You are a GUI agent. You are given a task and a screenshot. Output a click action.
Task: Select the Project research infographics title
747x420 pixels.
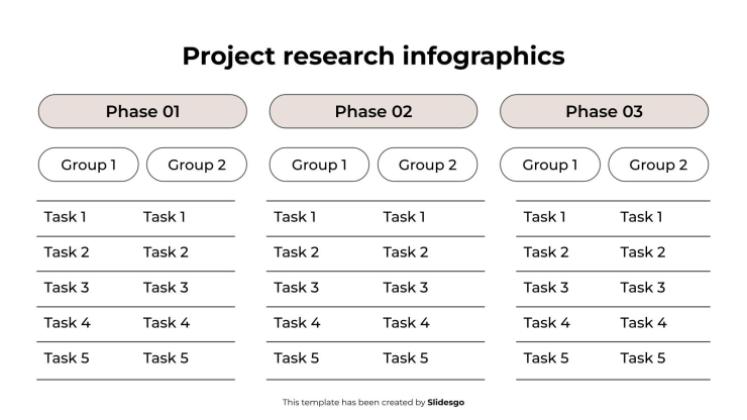point(374,57)
